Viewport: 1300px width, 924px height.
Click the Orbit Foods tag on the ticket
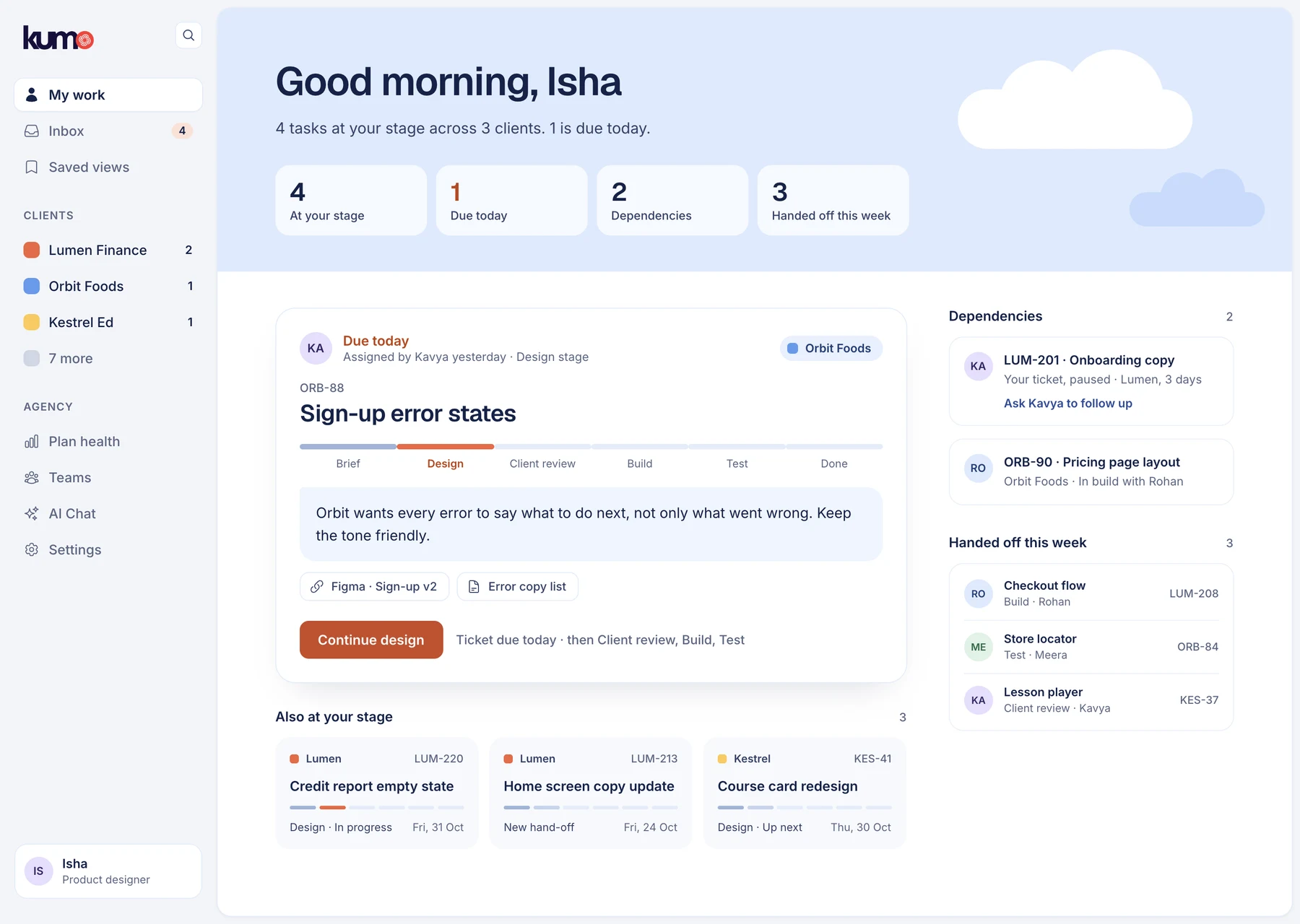point(831,348)
